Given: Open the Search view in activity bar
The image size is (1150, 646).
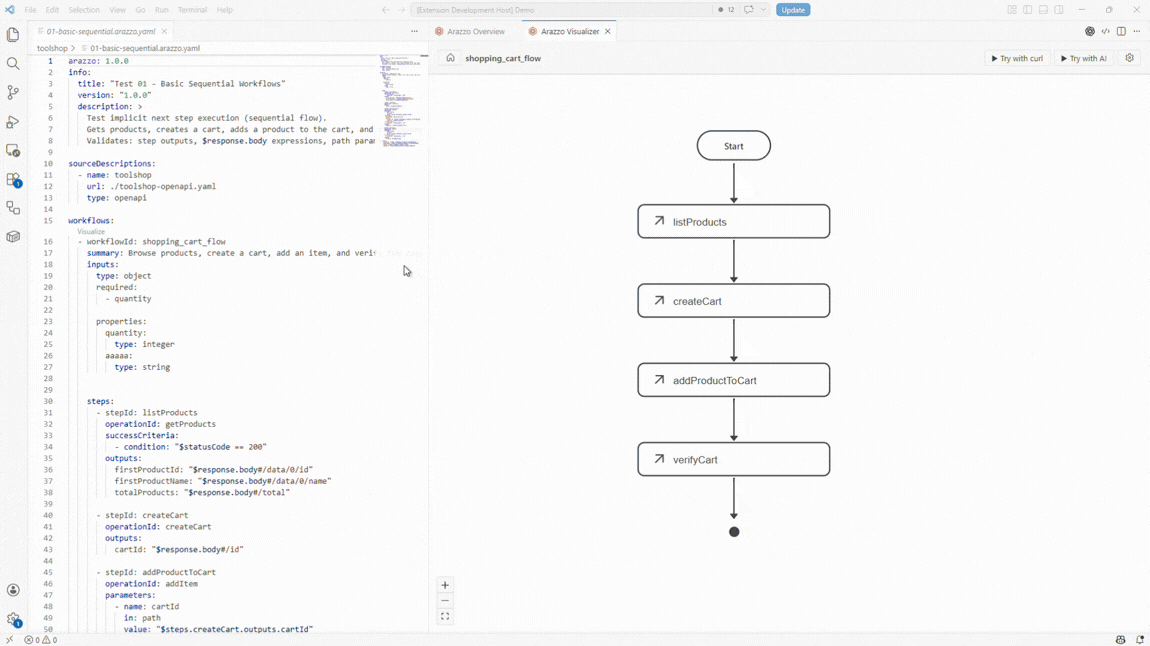Looking at the screenshot, I should pos(13,64).
